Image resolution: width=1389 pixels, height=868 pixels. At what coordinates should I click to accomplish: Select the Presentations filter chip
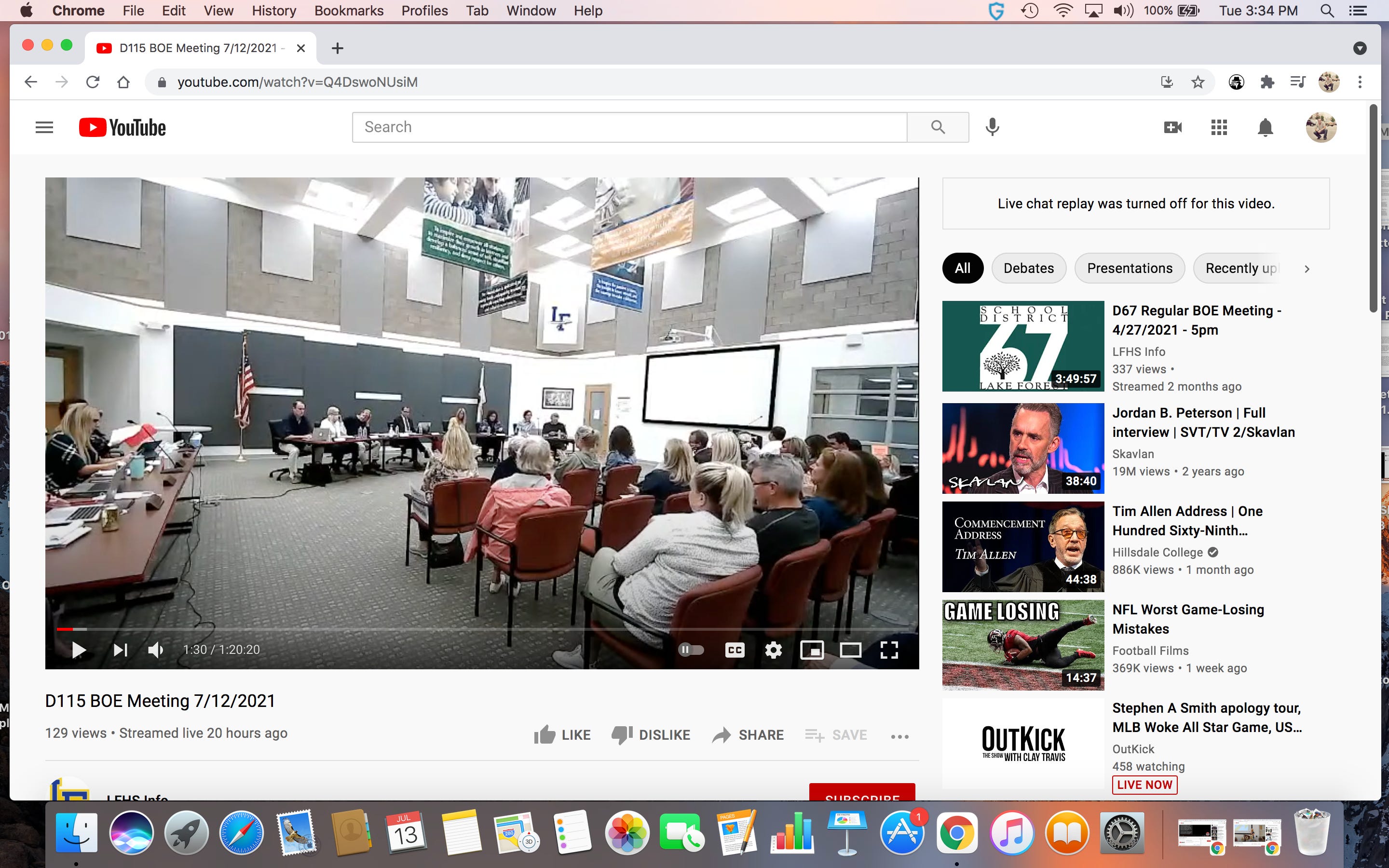1130,269
